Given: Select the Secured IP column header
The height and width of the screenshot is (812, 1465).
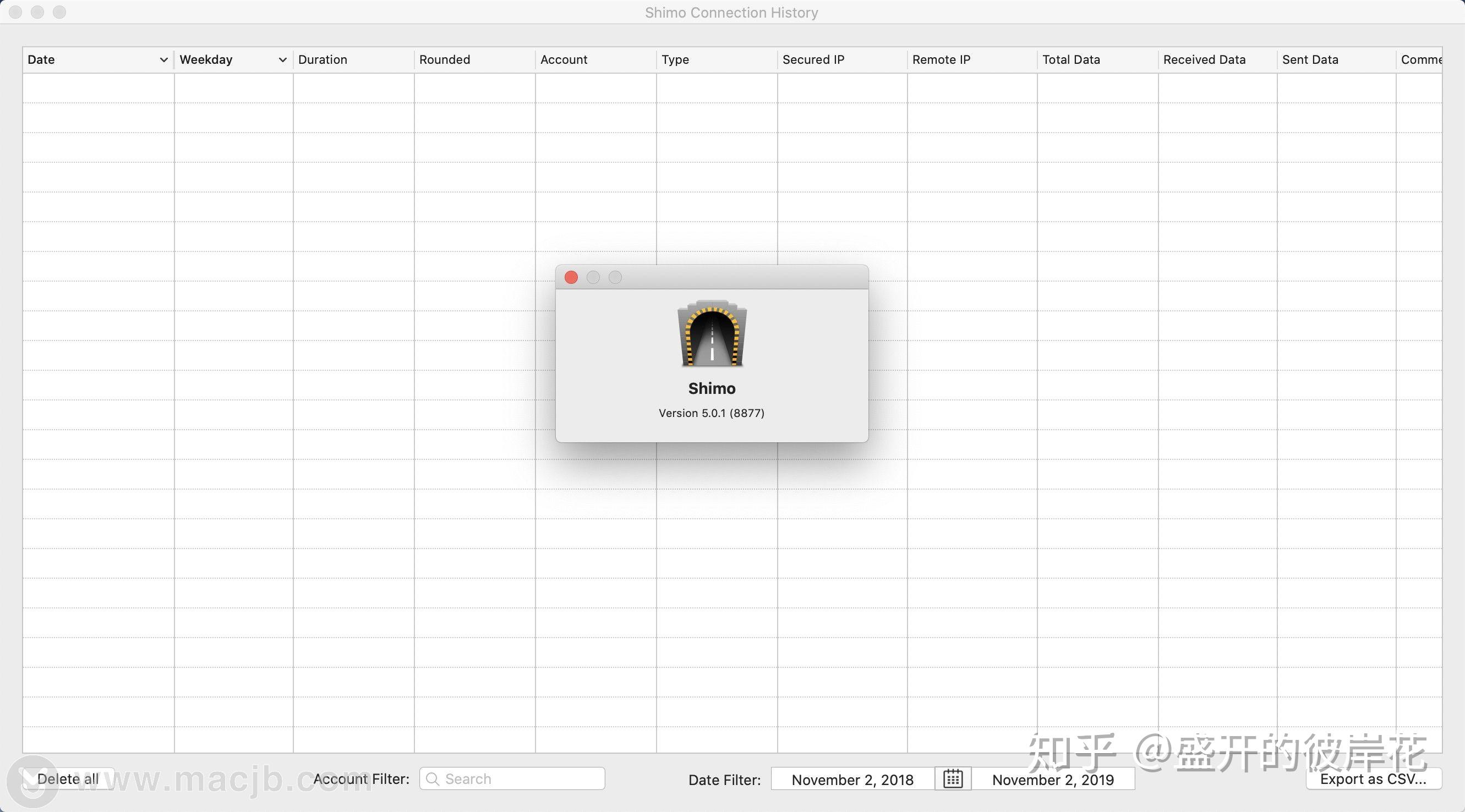Looking at the screenshot, I should tap(813, 60).
